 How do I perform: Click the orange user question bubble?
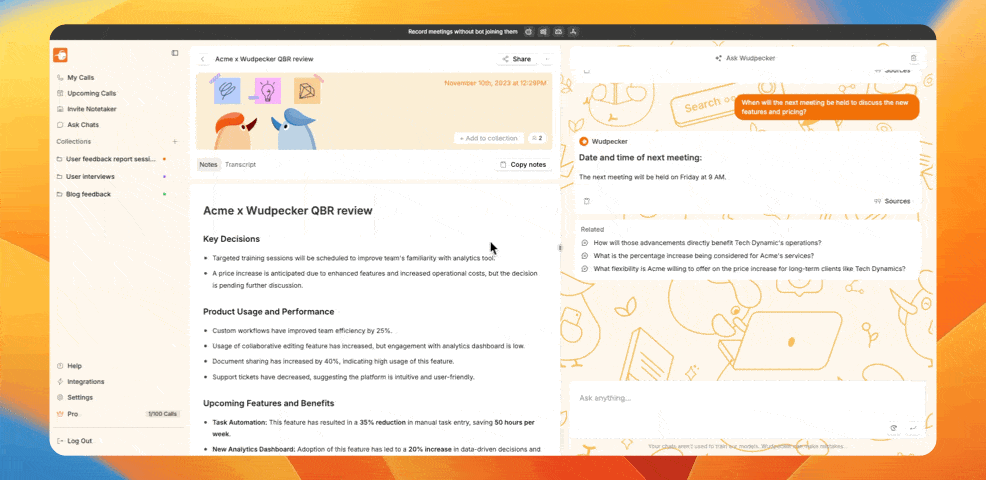tap(826, 107)
